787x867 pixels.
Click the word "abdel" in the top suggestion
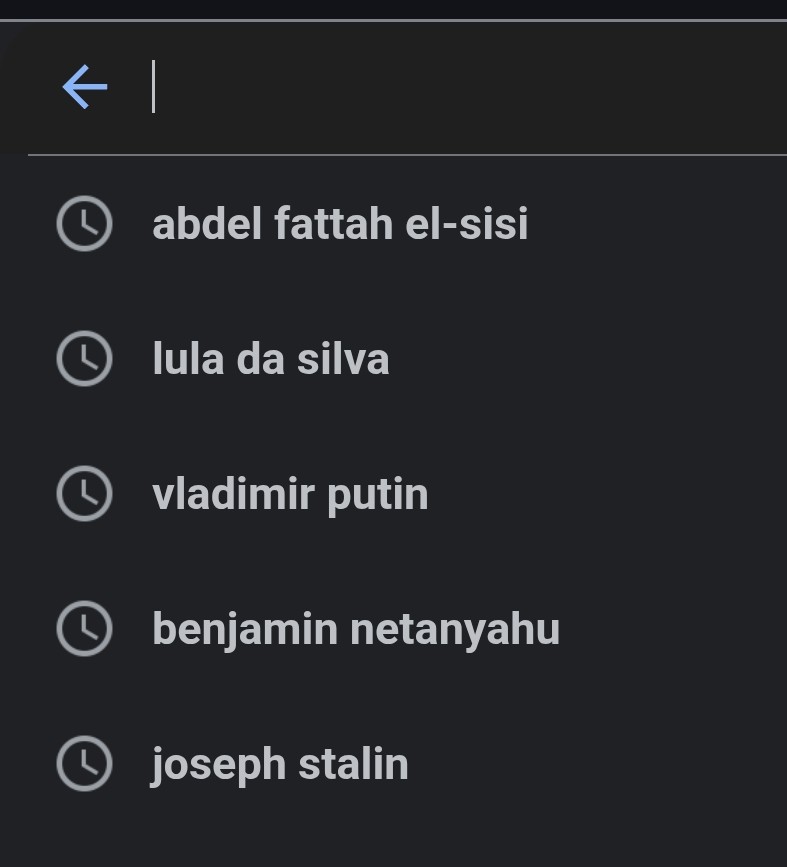207,223
